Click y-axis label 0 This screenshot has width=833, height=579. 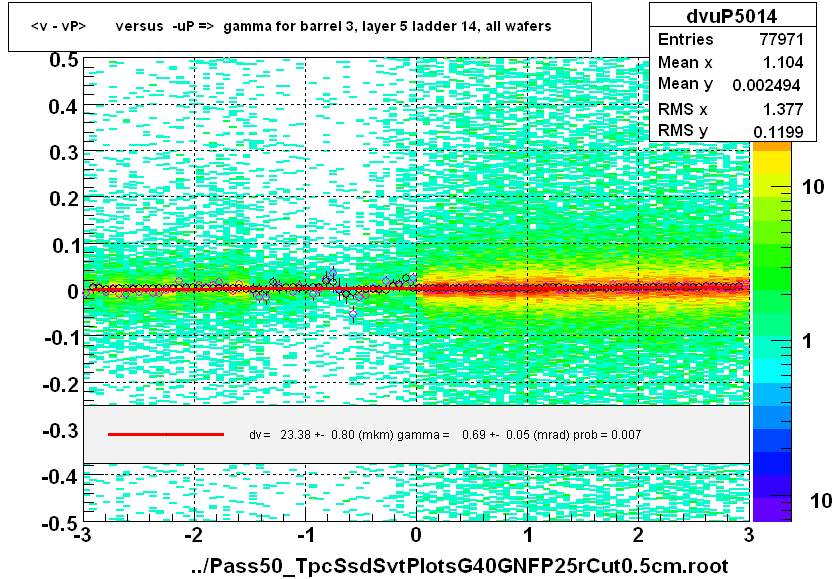pos(73,292)
